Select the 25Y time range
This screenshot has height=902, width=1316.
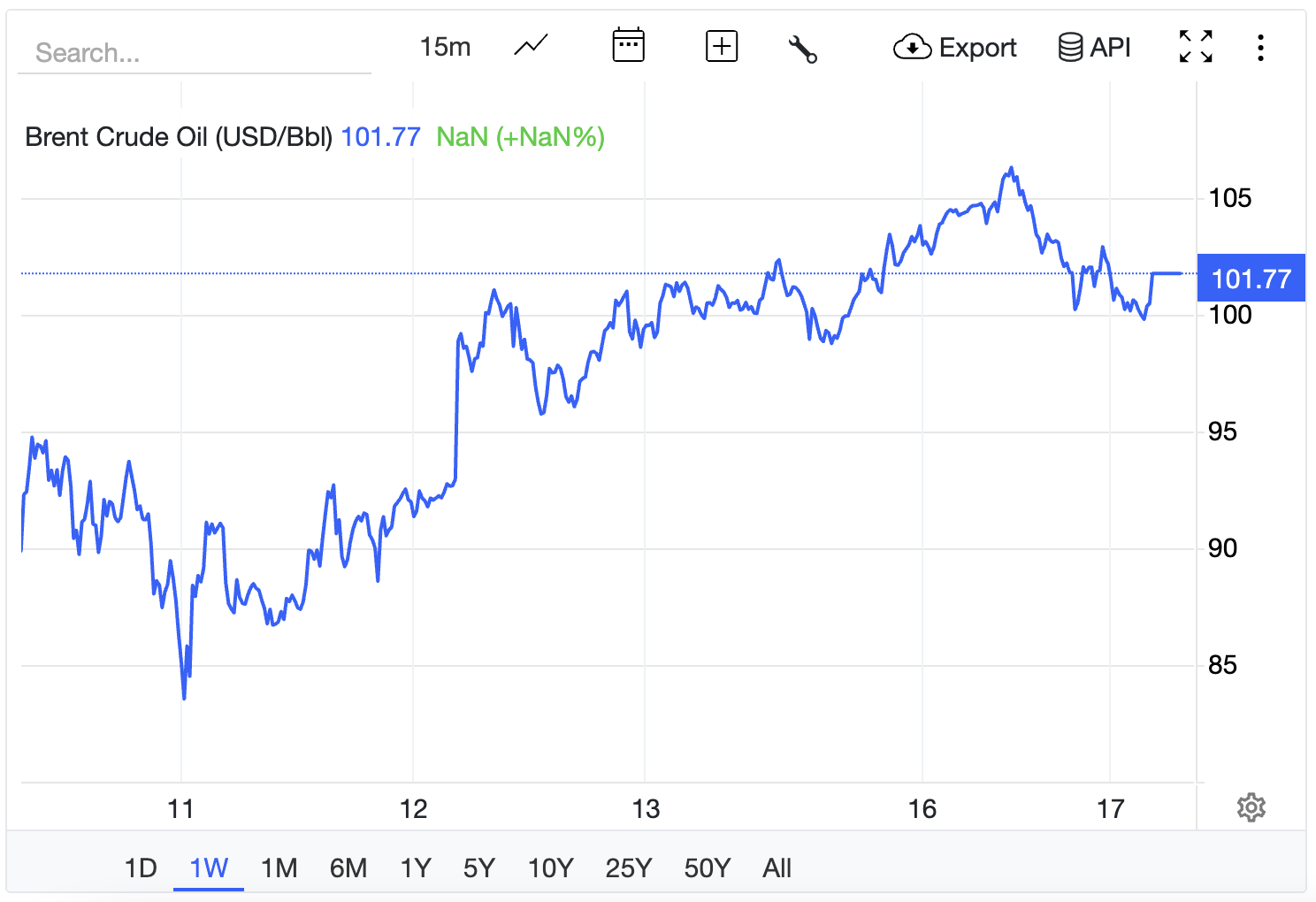[x=628, y=868]
